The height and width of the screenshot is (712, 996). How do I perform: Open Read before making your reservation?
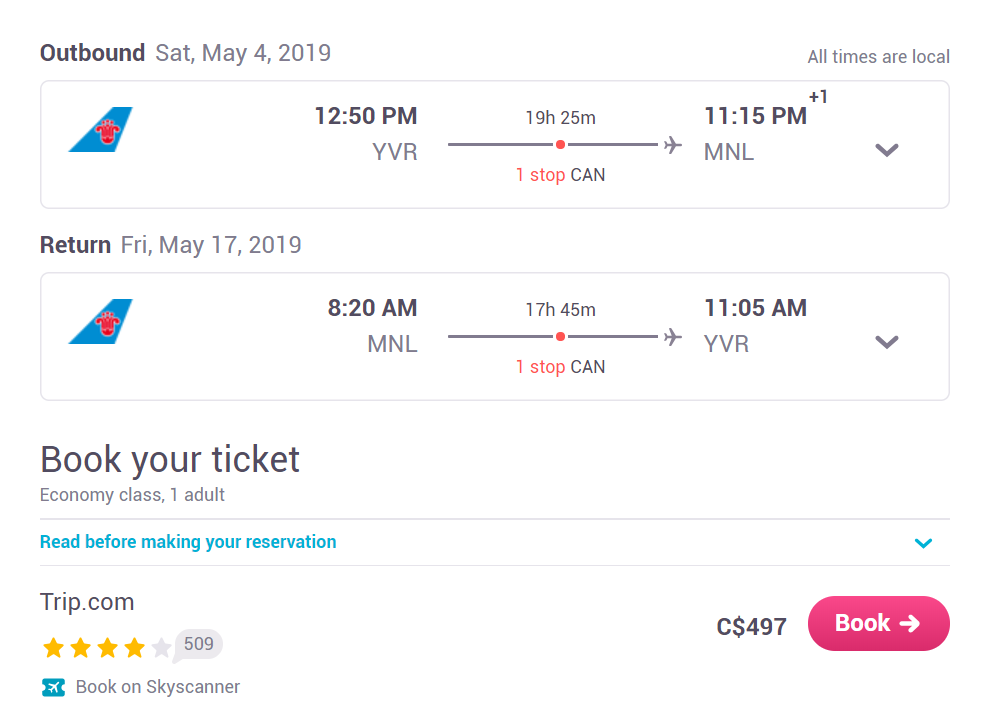coord(188,542)
